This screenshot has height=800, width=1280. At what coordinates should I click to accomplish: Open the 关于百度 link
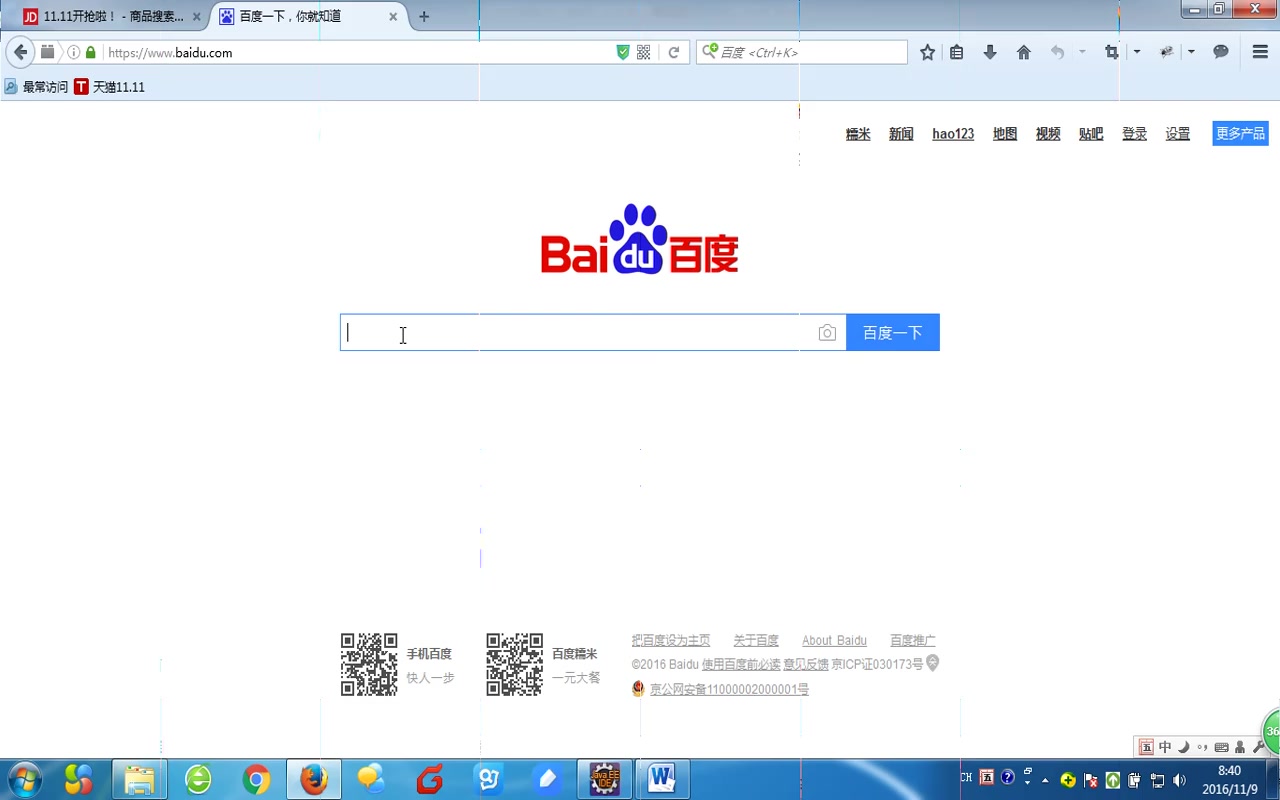click(x=756, y=640)
